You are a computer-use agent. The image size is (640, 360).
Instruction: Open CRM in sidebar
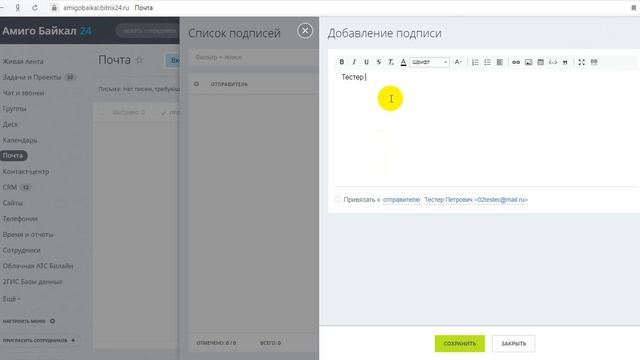(10, 187)
